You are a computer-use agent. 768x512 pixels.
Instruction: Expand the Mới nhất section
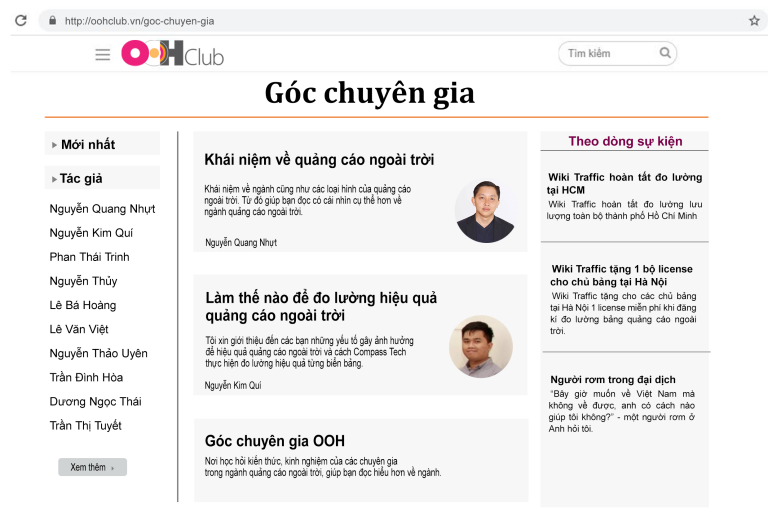pyautogui.click(x=87, y=145)
